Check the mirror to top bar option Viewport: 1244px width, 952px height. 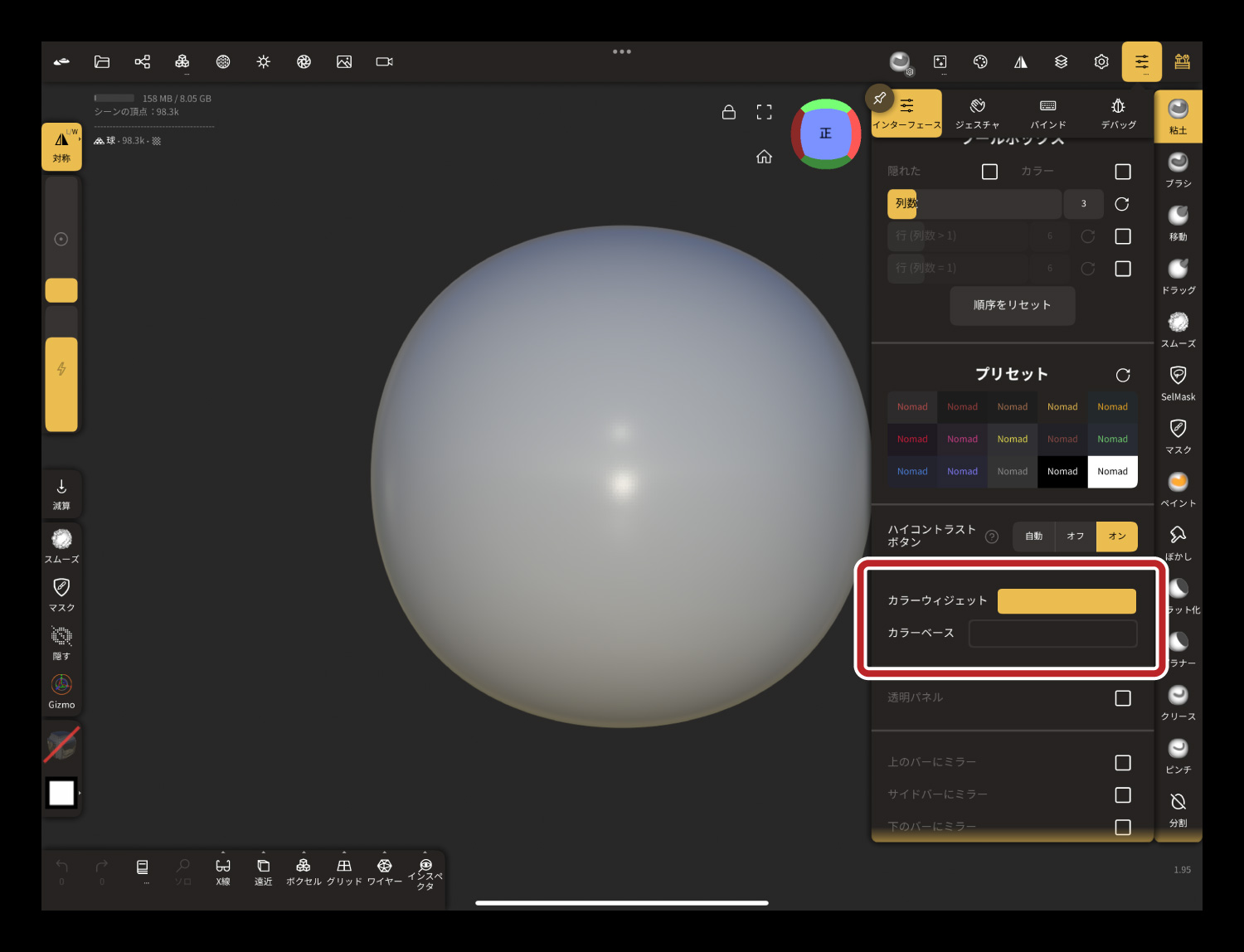point(1123,763)
